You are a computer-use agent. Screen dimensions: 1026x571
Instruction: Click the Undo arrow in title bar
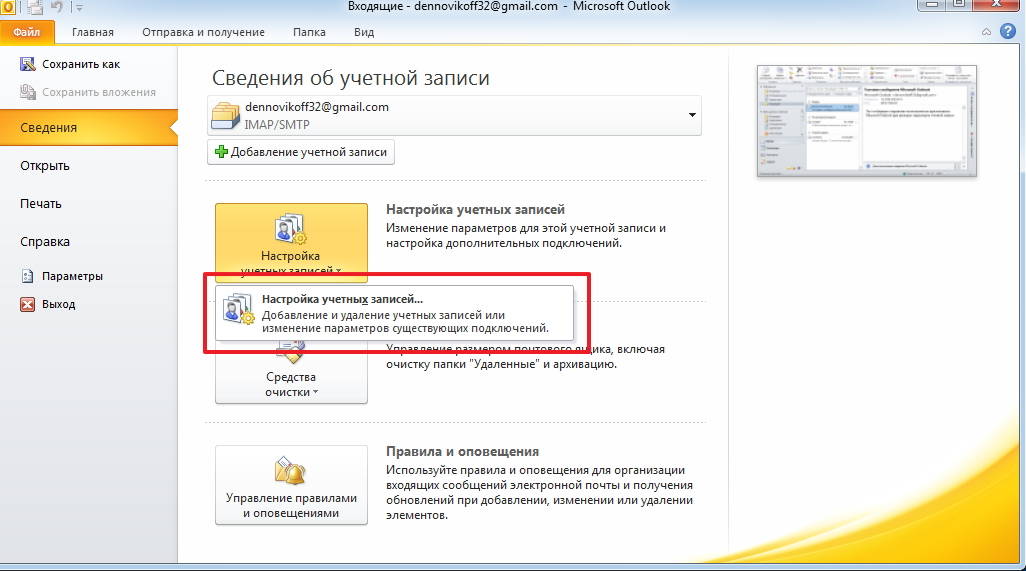pyautogui.click(x=57, y=8)
